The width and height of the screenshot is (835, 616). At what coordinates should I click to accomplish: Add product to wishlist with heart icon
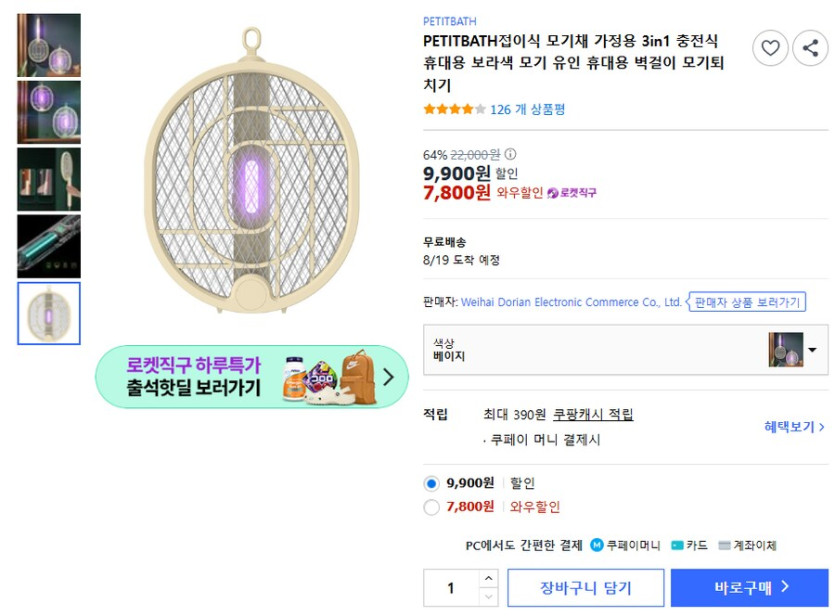coord(771,48)
